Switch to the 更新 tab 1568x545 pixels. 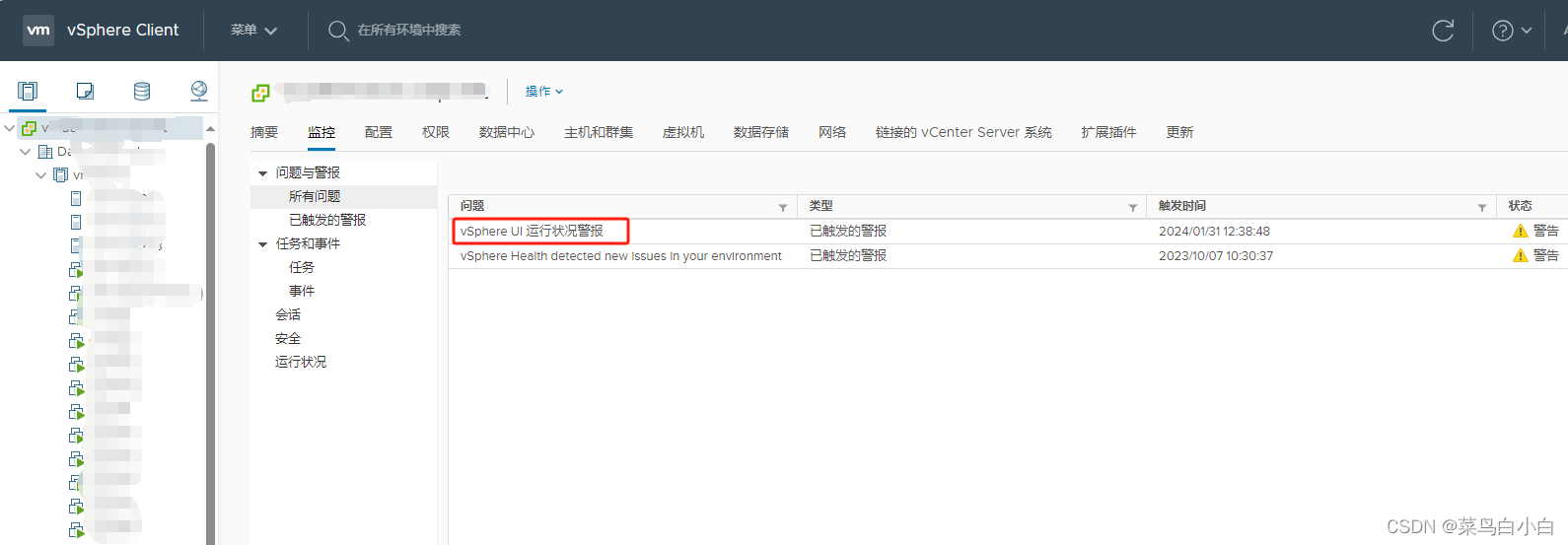coord(1179,132)
